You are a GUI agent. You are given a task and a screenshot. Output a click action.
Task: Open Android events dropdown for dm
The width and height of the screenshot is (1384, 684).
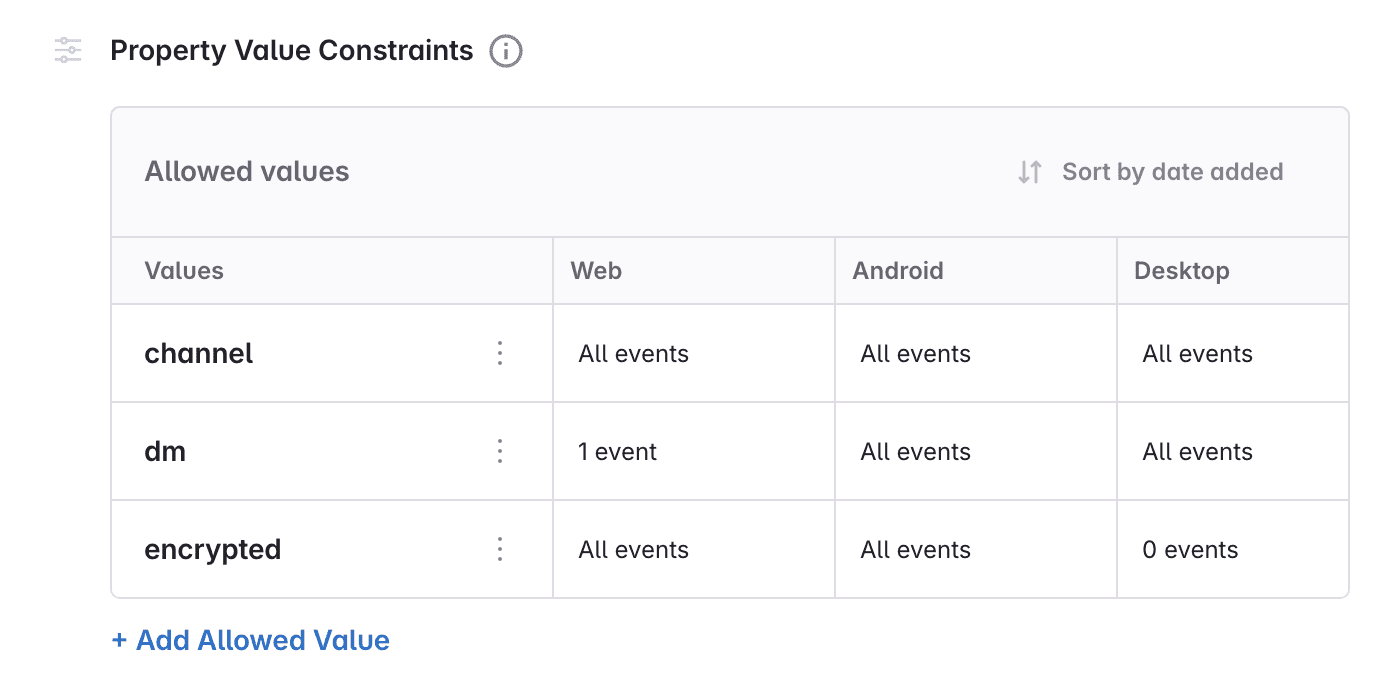coord(915,452)
